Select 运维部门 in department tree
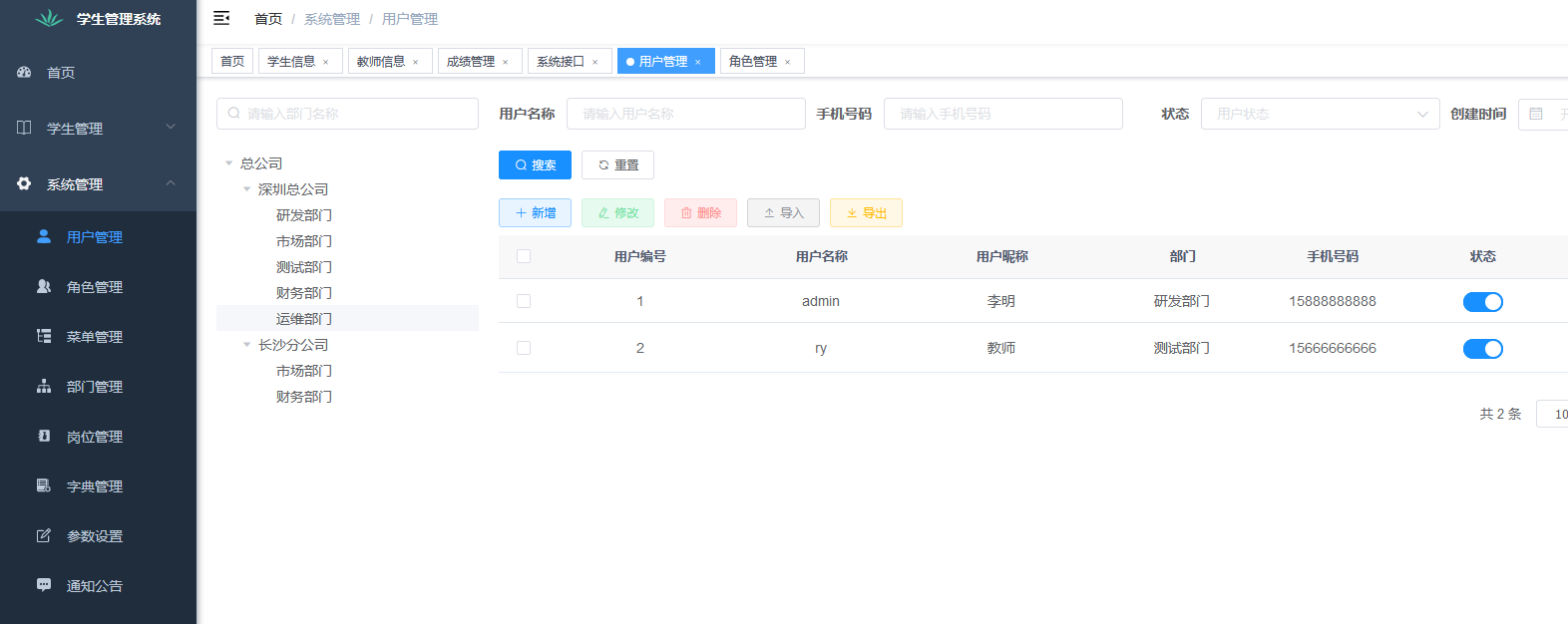This screenshot has height=624, width=1568. pyautogui.click(x=304, y=319)
